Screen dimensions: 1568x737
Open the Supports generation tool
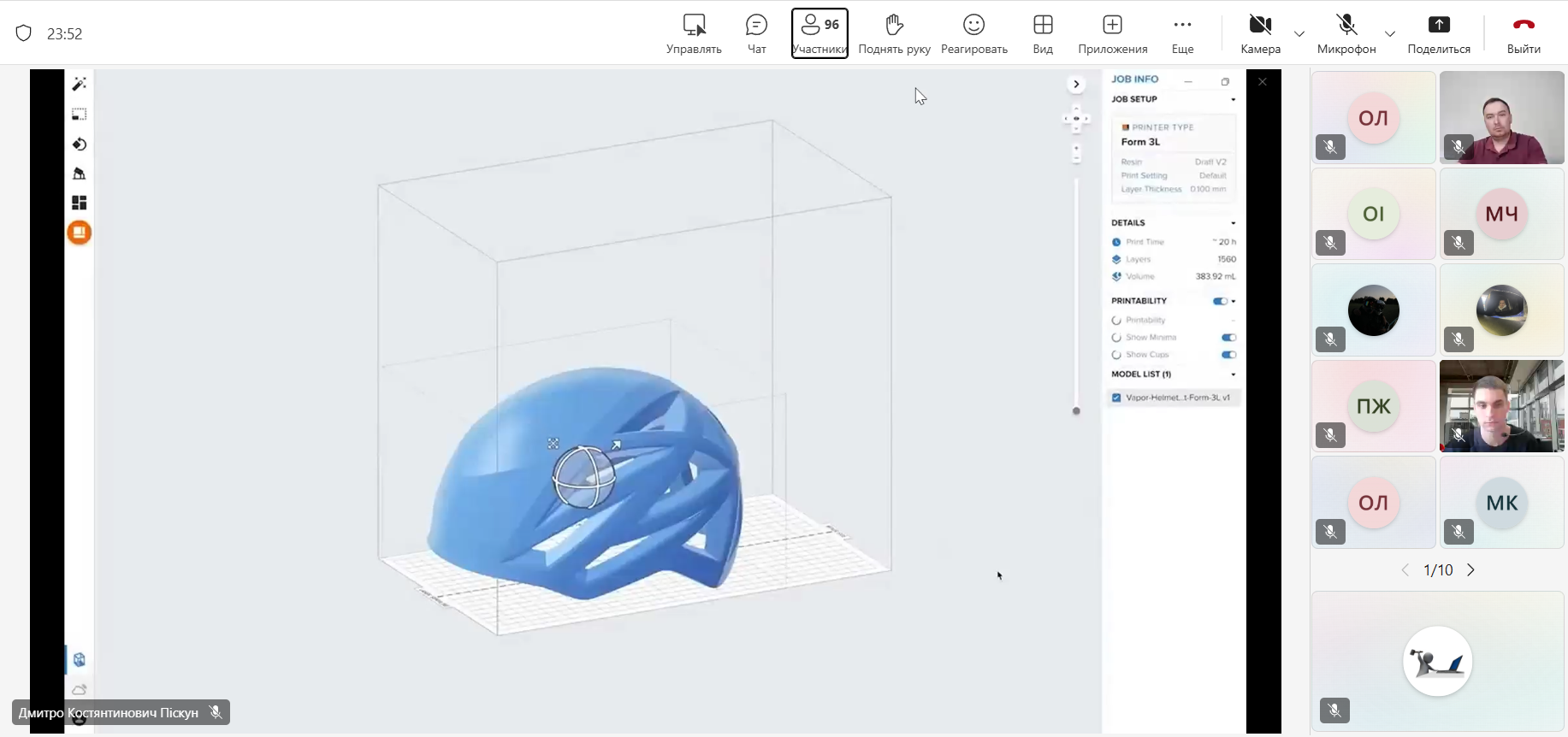tap(80, 174)
